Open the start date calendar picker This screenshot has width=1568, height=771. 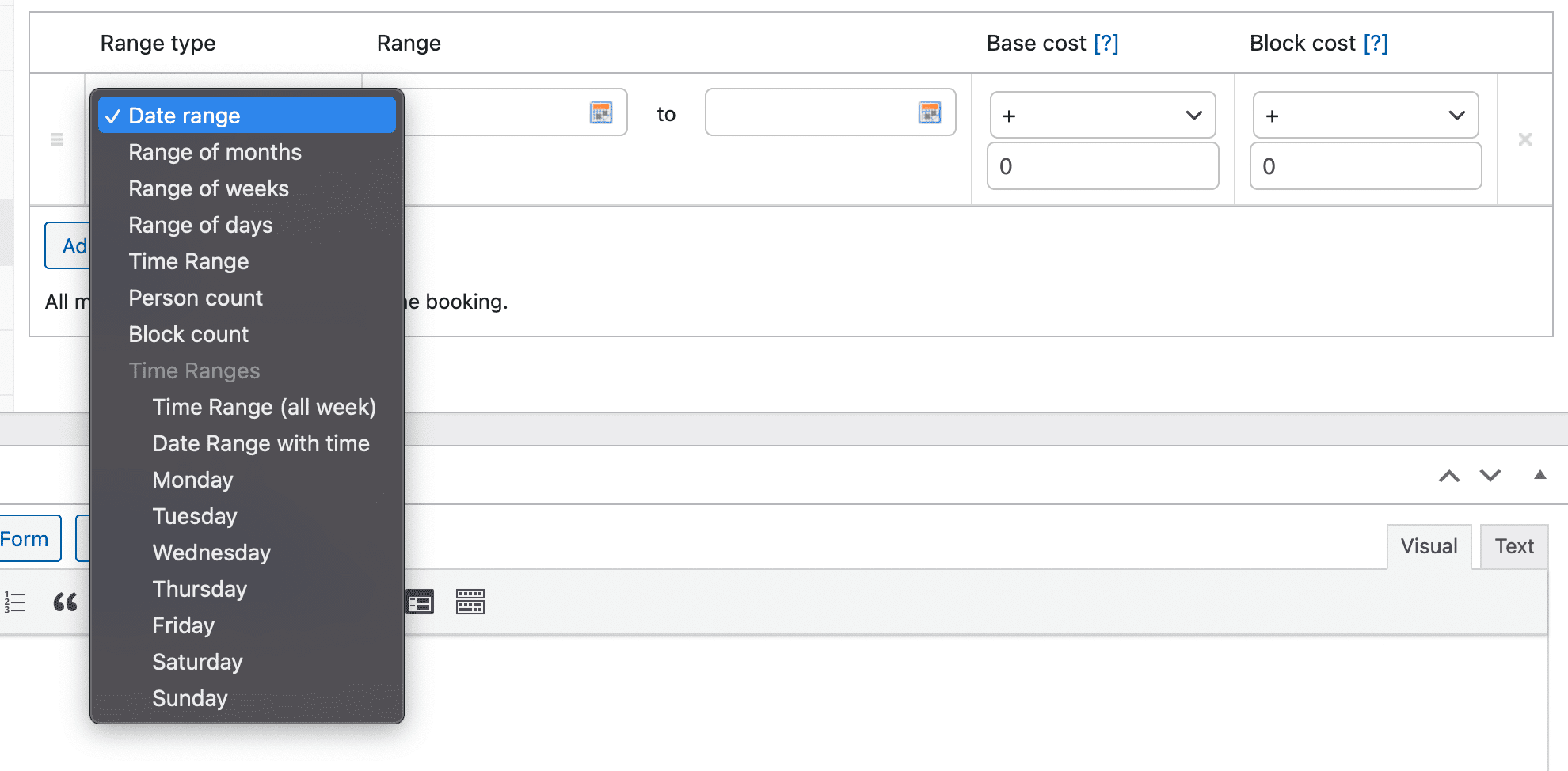point(602,112)
